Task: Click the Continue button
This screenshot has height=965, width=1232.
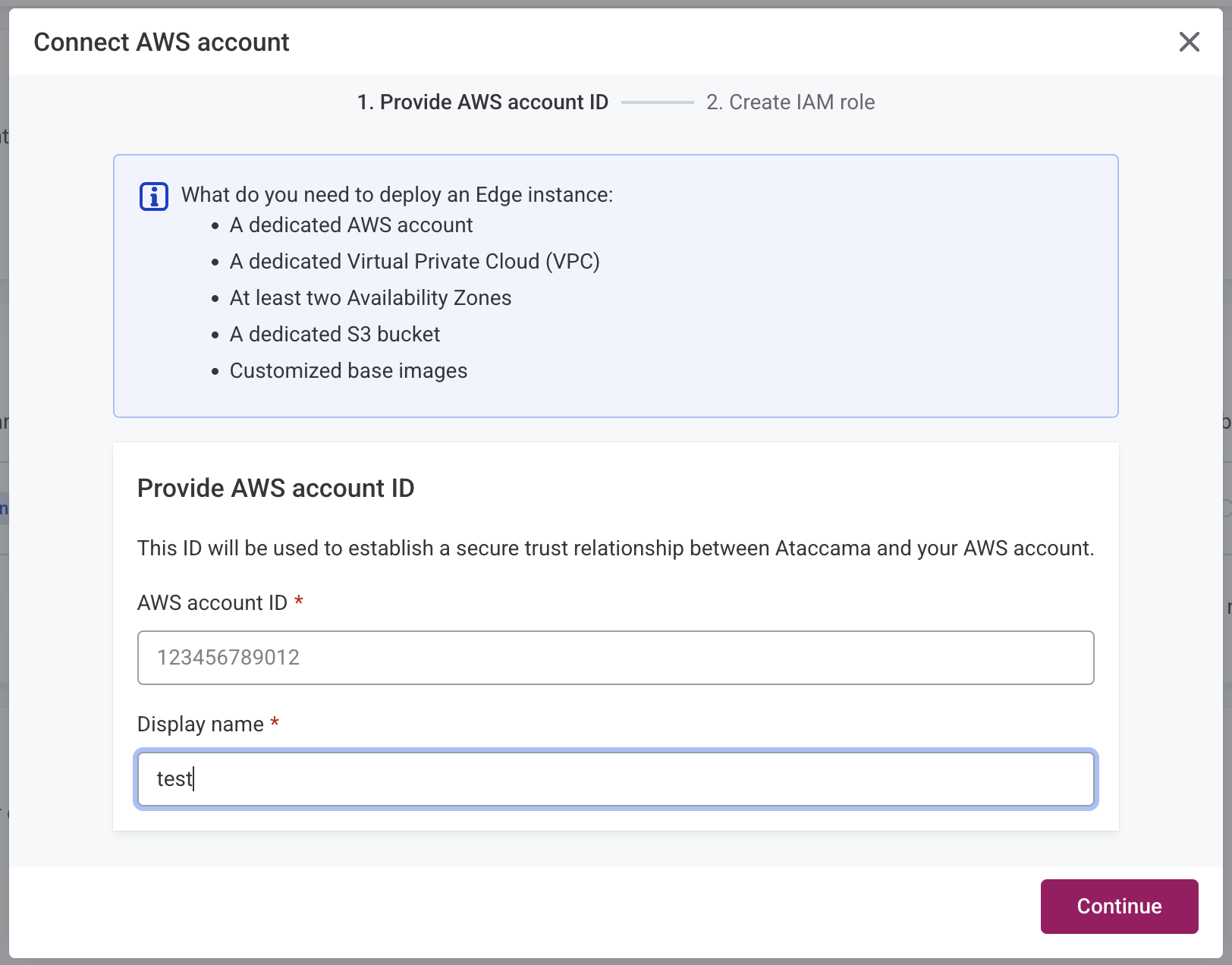Action: point(1119,906)
